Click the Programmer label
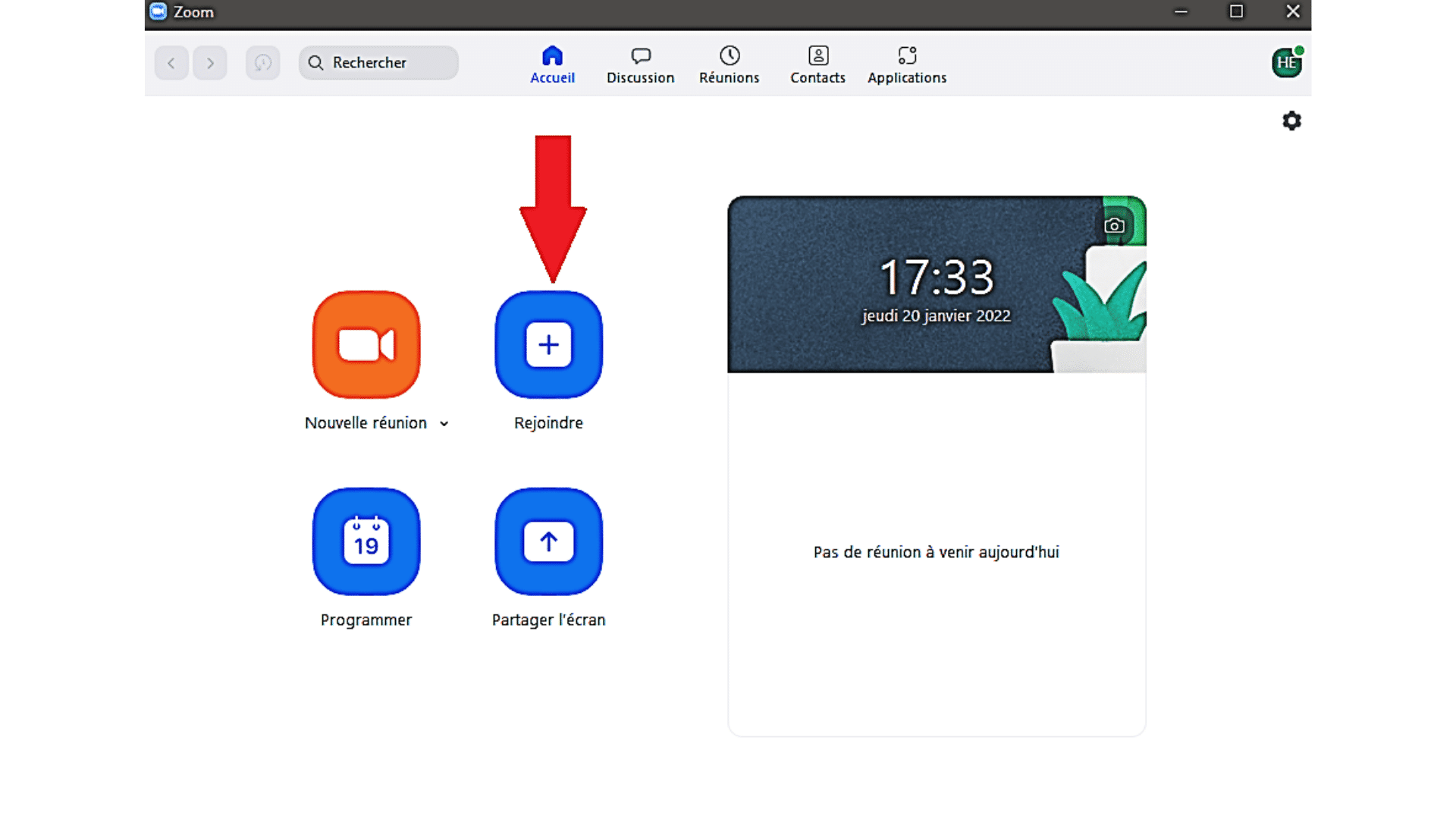Viewport: 1456px width, 819px height. 366,620
